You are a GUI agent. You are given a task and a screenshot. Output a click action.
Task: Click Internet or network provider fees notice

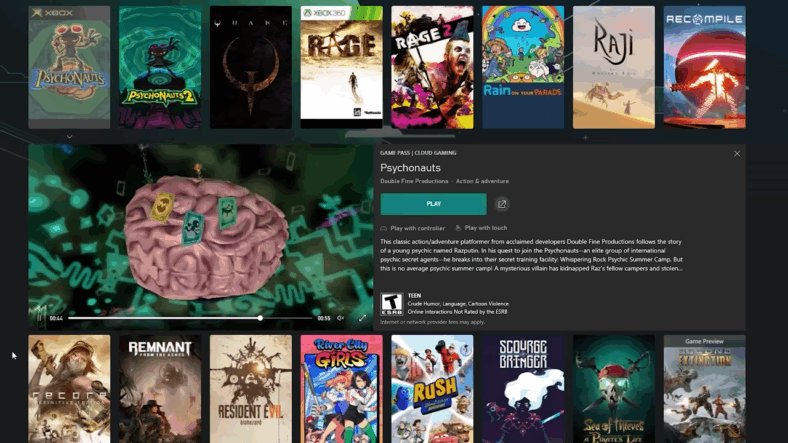[432, 322]
